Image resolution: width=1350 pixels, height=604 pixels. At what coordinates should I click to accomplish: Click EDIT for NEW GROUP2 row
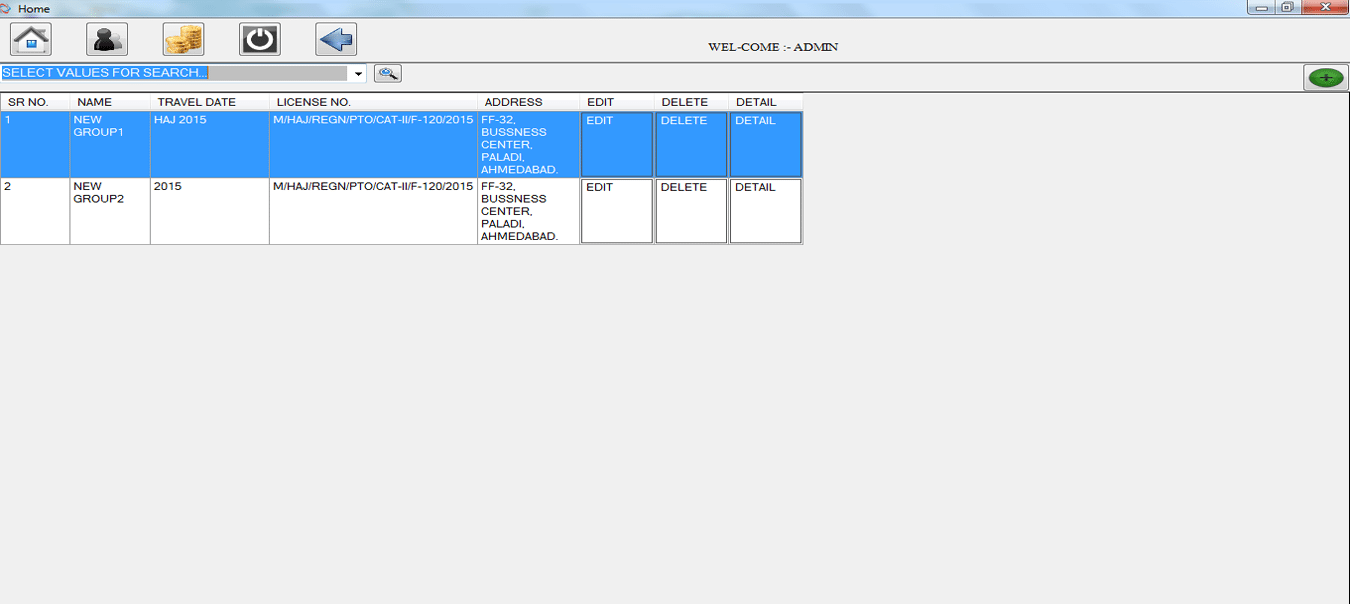point(617,211)
